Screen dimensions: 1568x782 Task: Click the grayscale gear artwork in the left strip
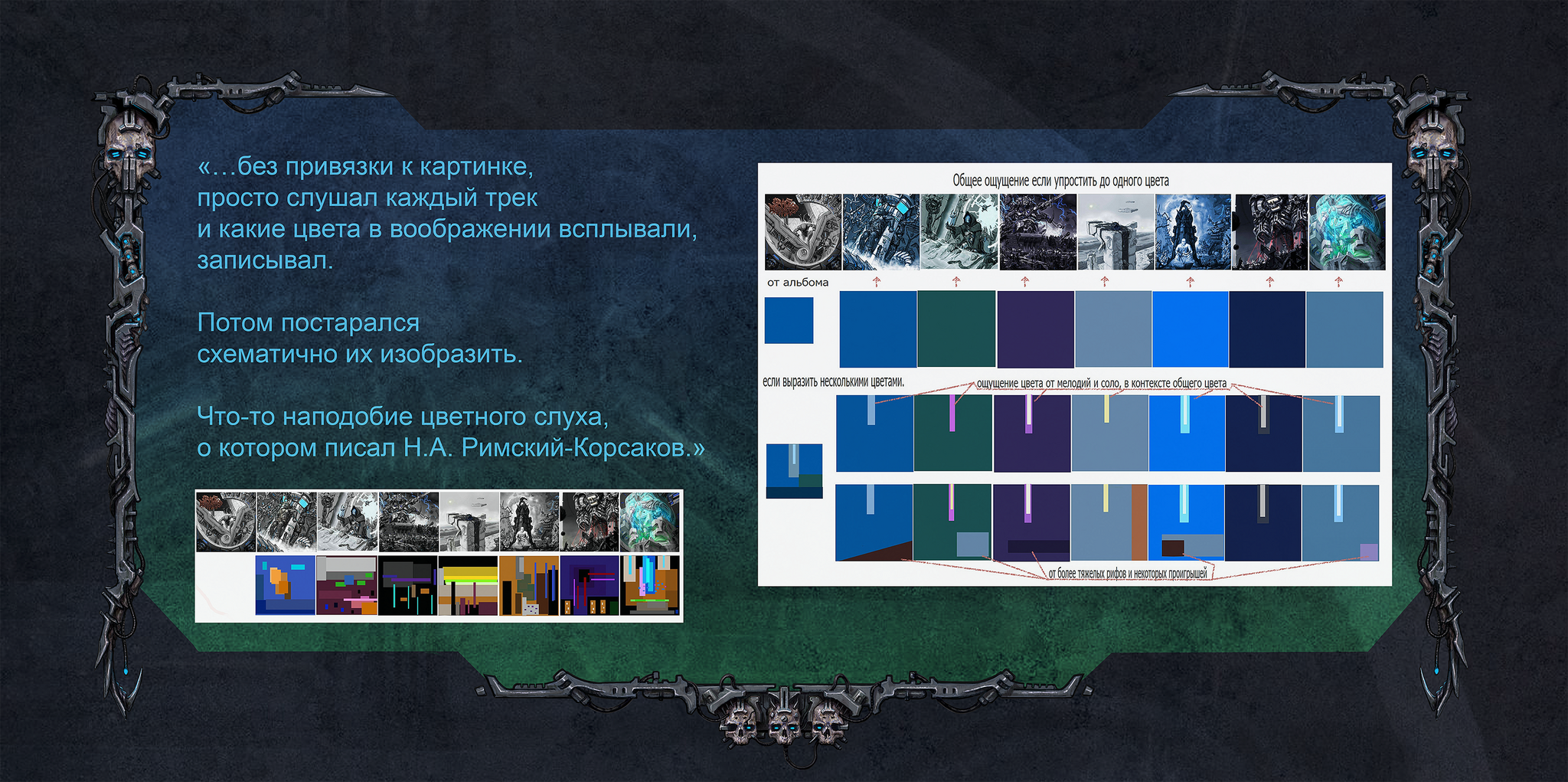click(226, 522)
